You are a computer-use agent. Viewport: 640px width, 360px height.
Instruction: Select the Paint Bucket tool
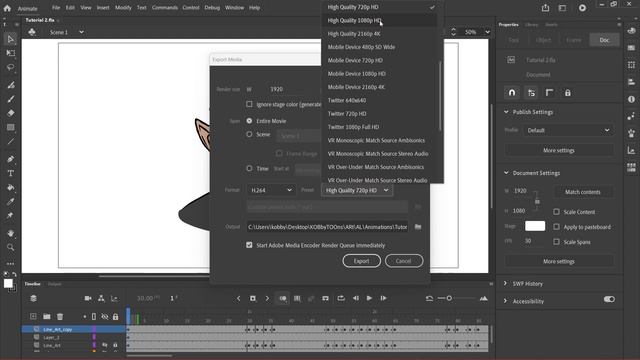click(11, 188)
